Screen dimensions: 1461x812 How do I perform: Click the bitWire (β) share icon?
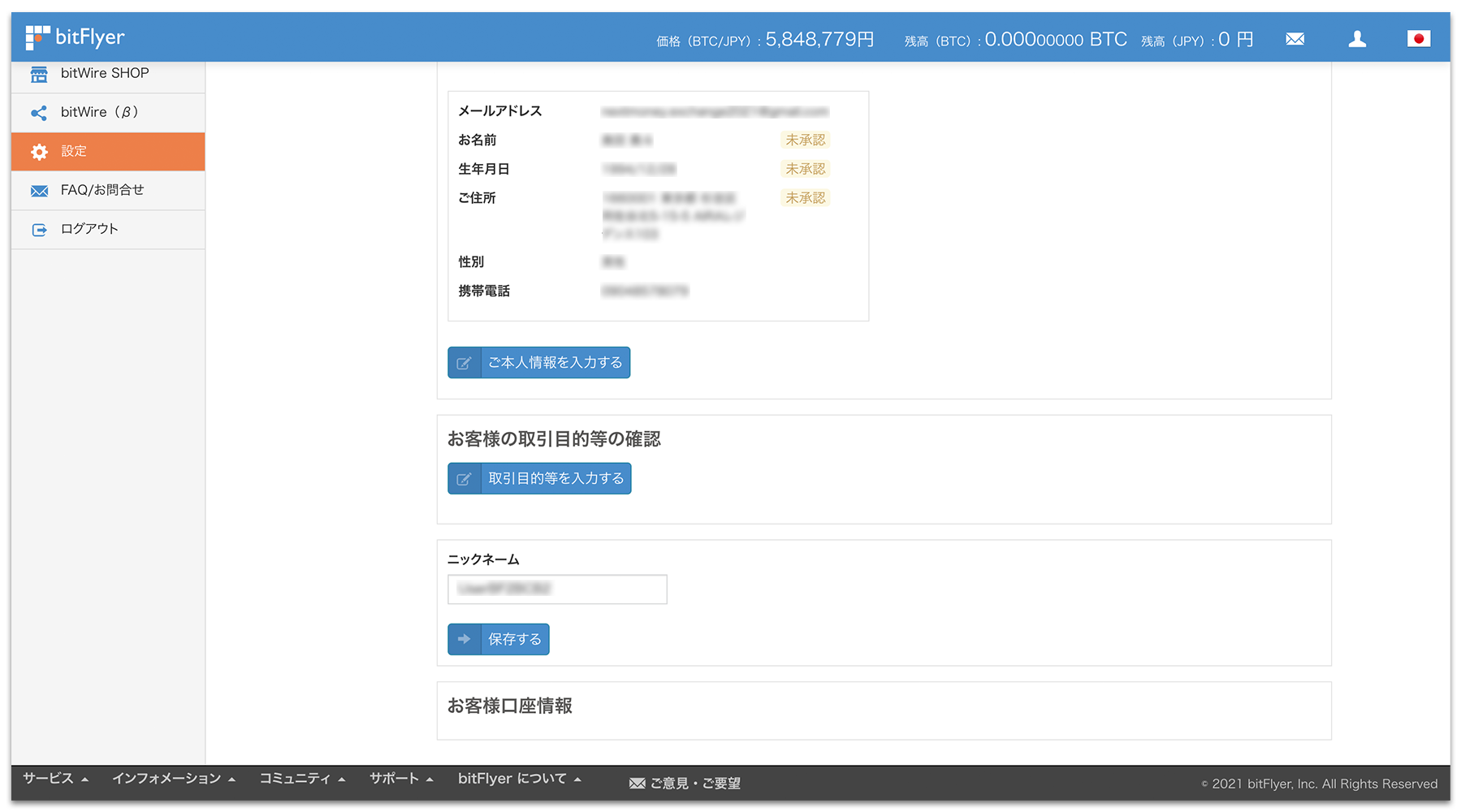coord(39,113)
